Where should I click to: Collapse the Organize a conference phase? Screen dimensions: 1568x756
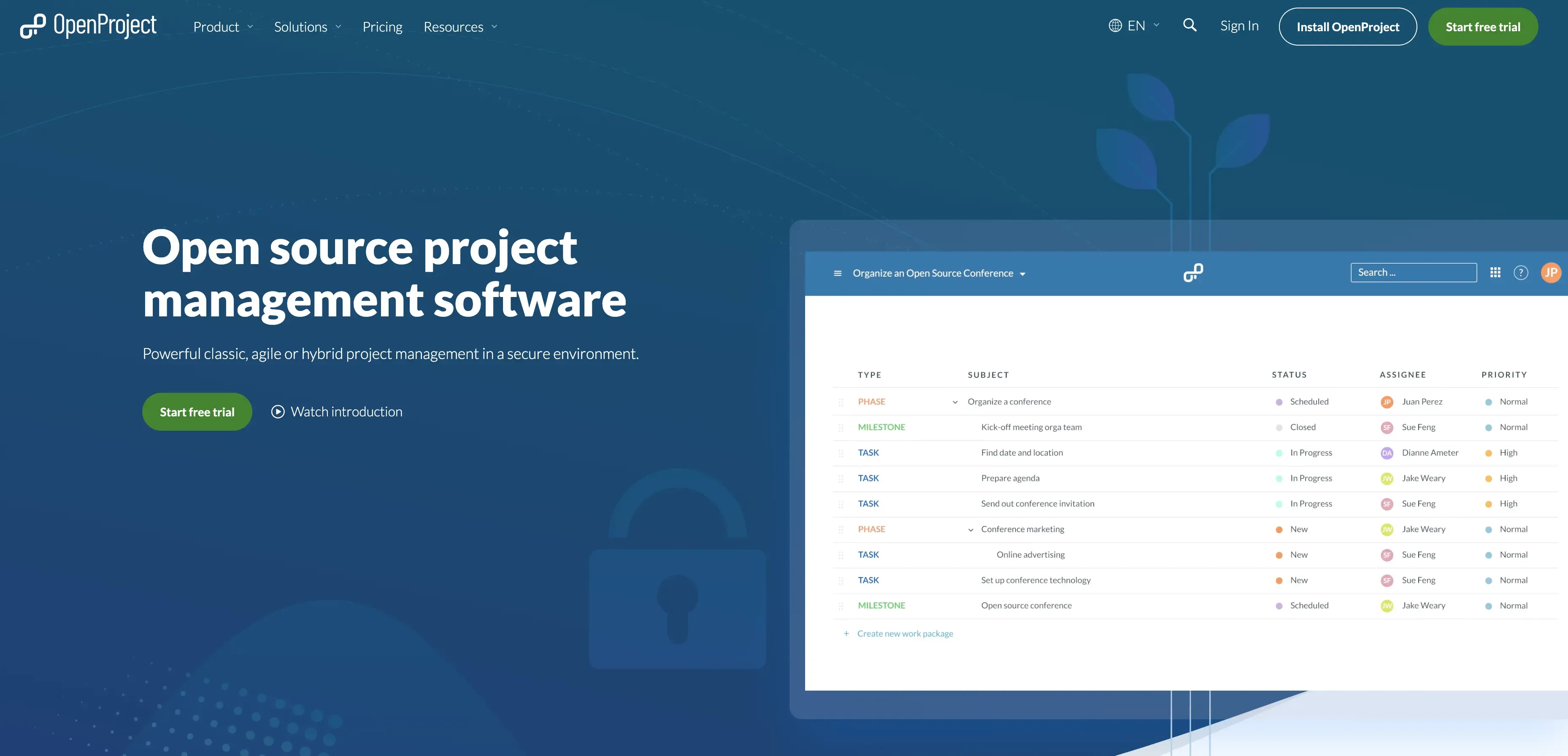click(954, 402)
